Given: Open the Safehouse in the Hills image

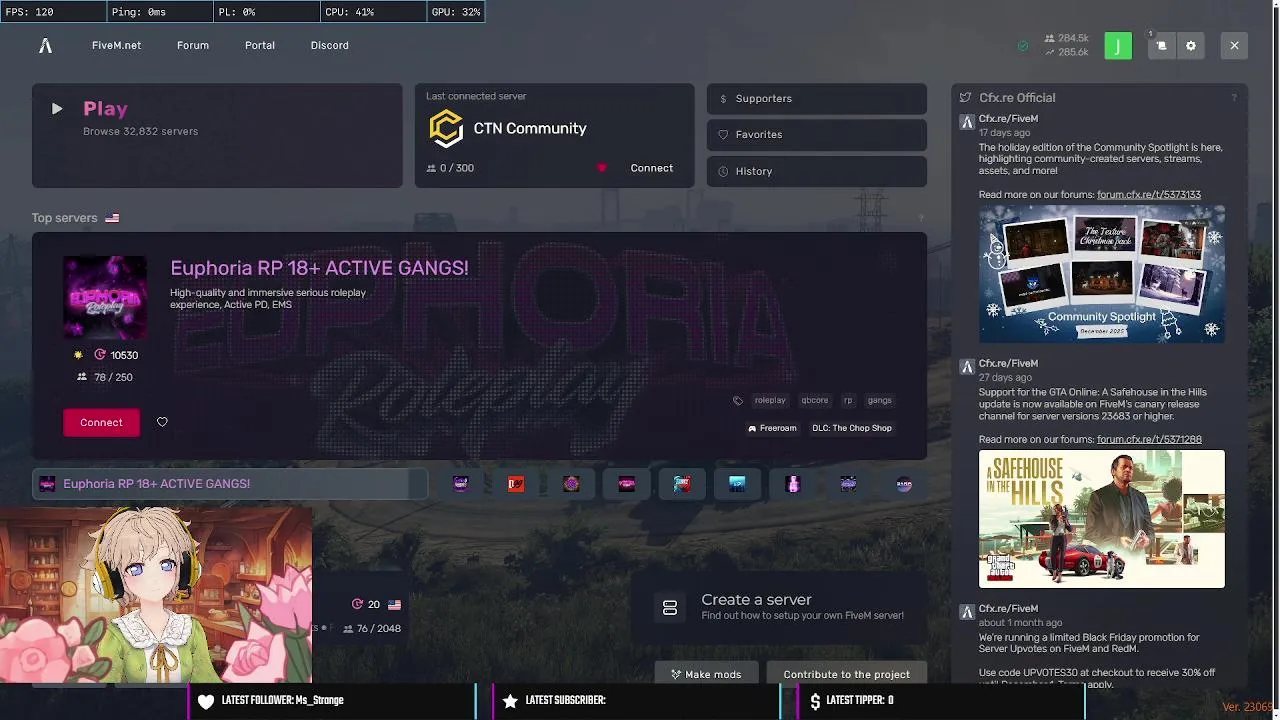Looking at the screenshot, I should (x=1102, y=519).
